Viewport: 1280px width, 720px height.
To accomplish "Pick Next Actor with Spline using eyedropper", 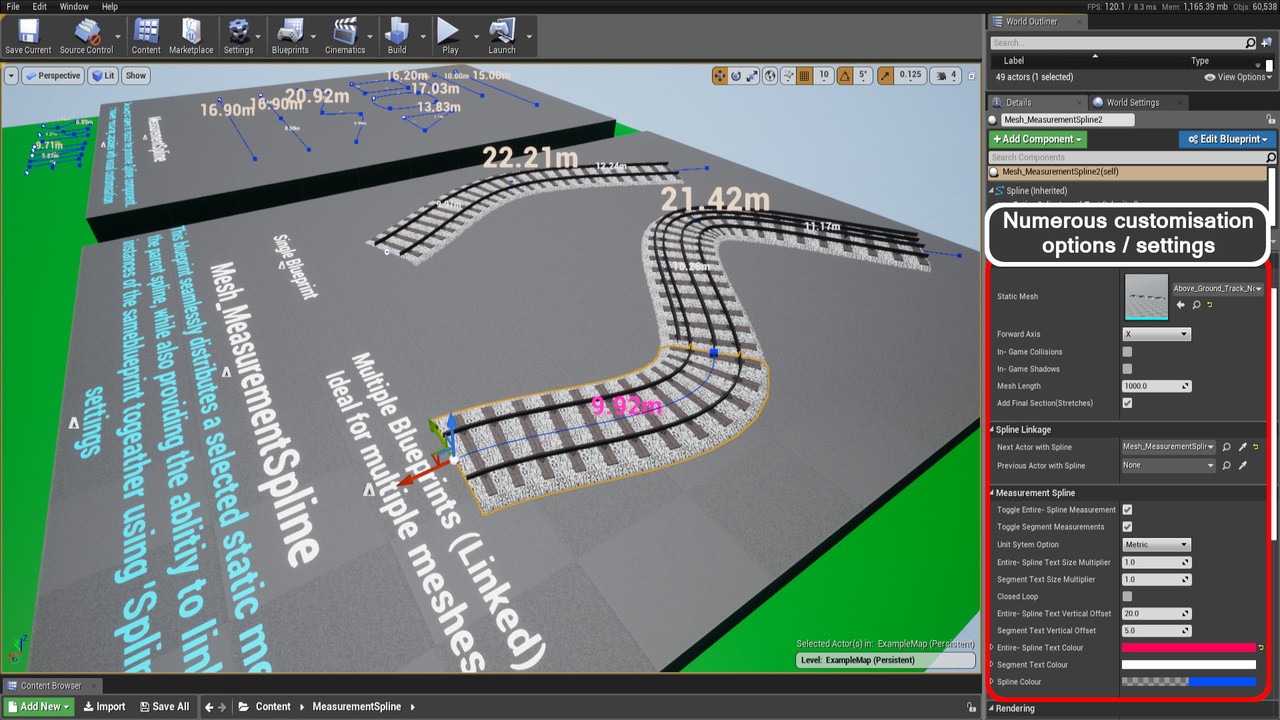I will pos(1242,447).
